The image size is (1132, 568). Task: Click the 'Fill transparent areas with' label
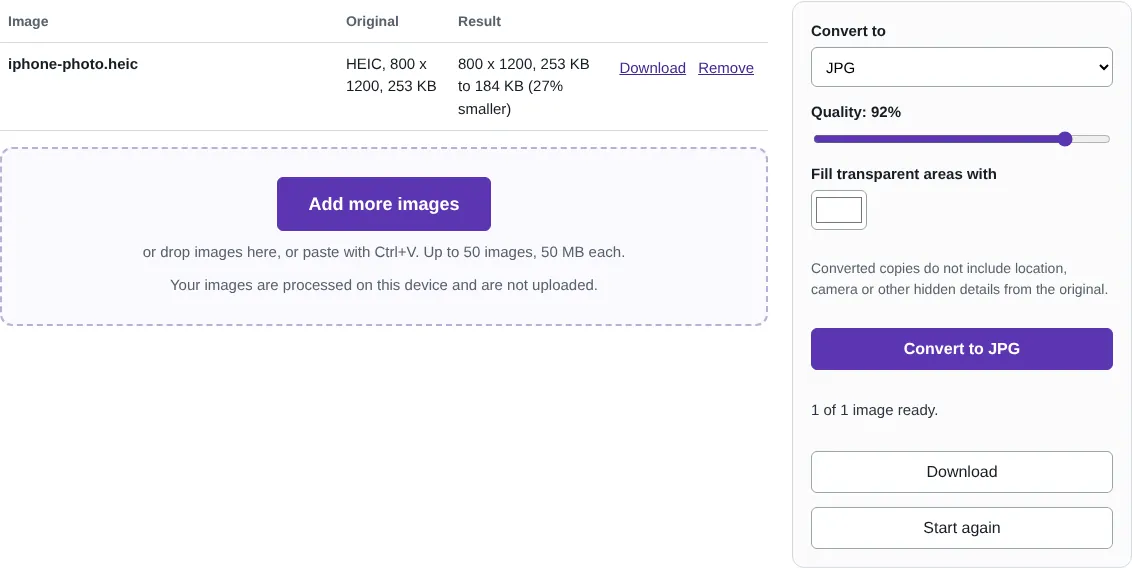903,174
